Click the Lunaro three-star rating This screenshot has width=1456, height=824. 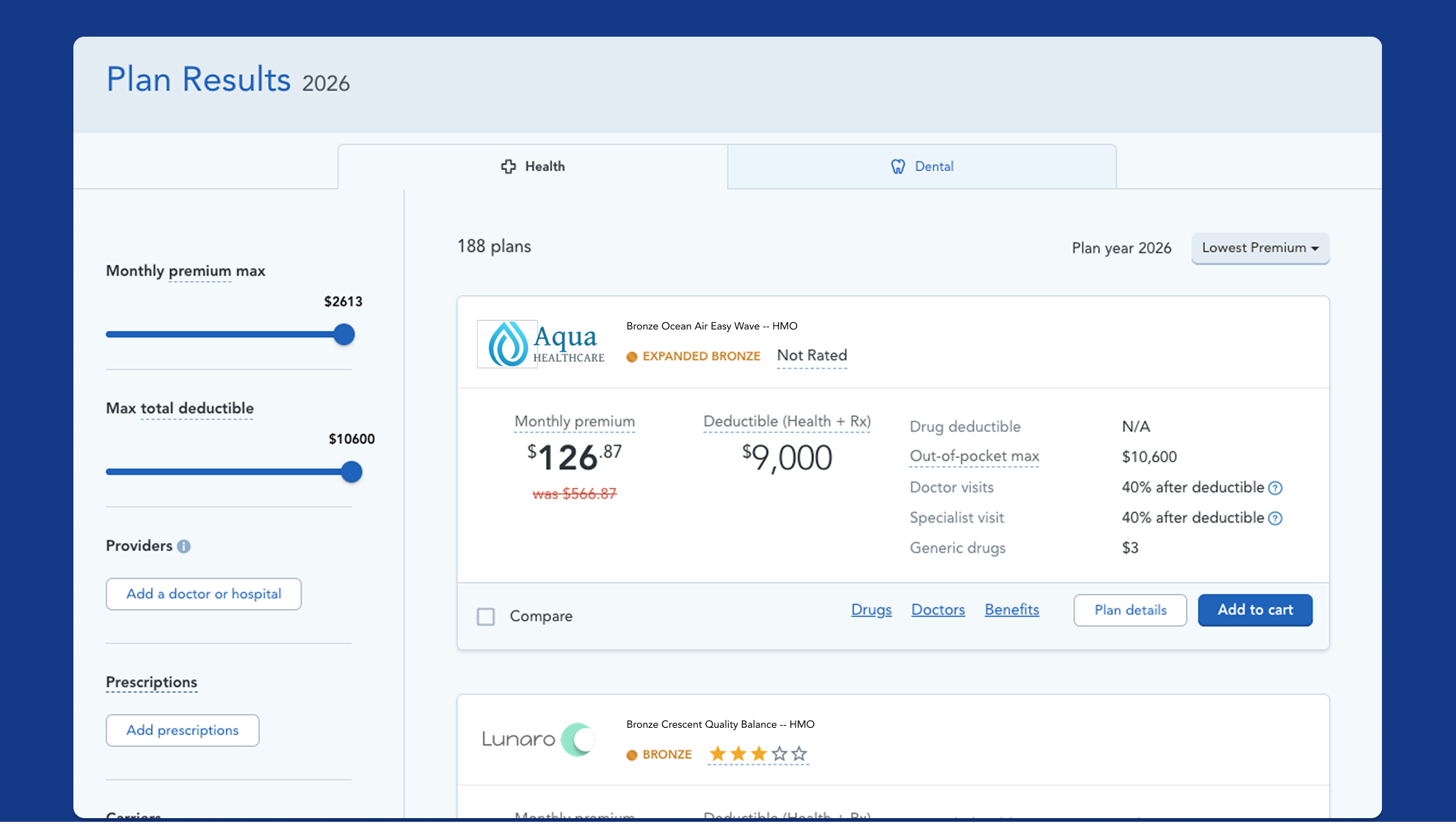tap(758, 754)
